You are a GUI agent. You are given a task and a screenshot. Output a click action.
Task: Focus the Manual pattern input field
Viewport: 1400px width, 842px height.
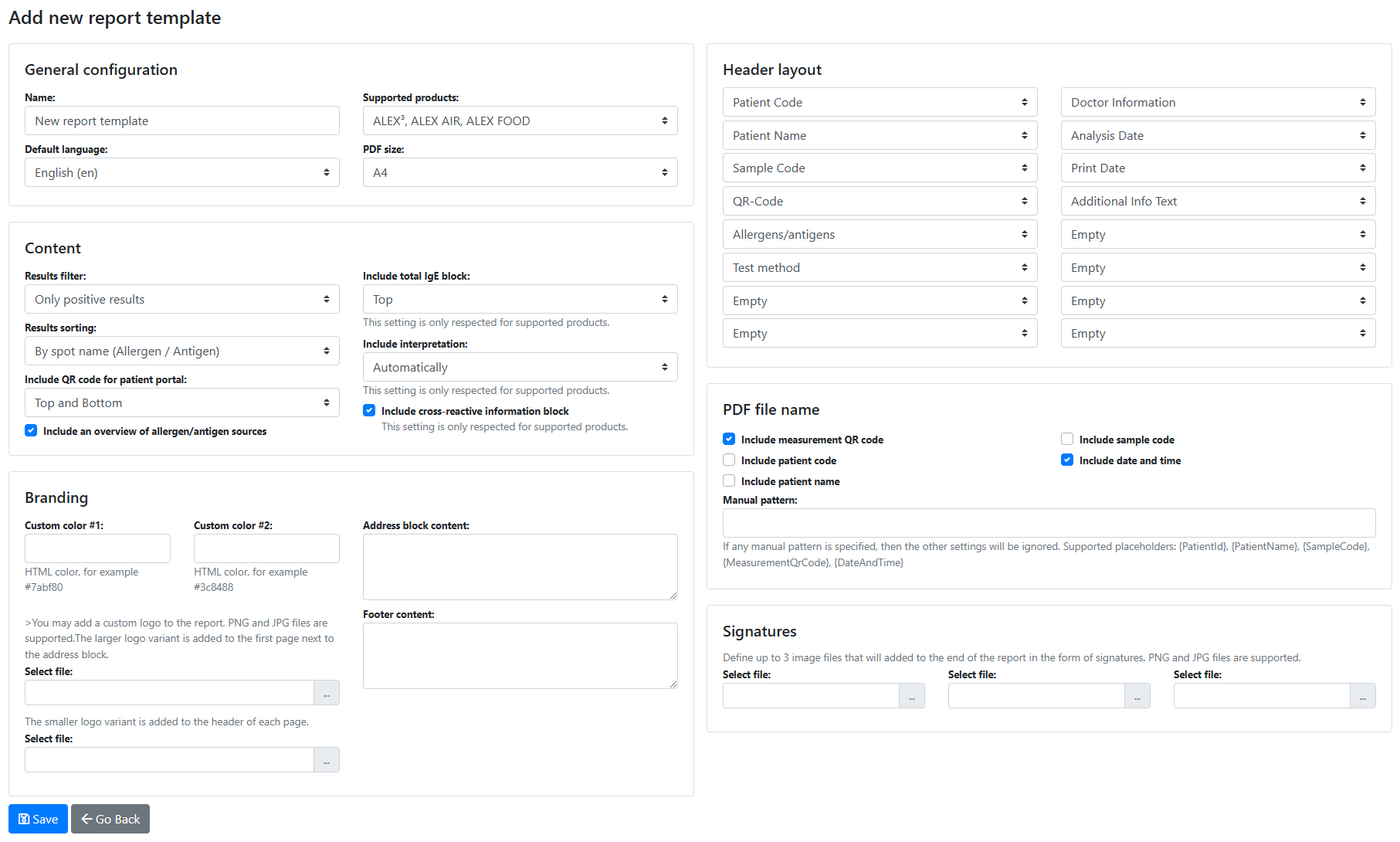coord(1049,523)
